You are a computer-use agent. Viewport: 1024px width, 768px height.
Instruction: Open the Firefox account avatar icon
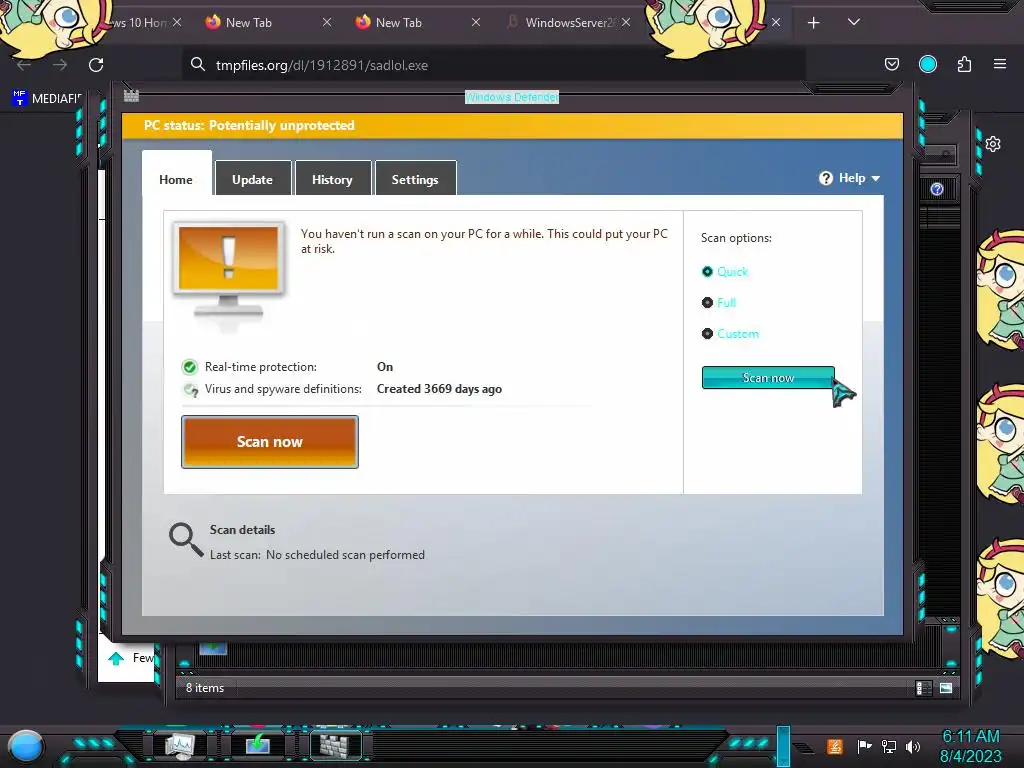click(928, 64)
